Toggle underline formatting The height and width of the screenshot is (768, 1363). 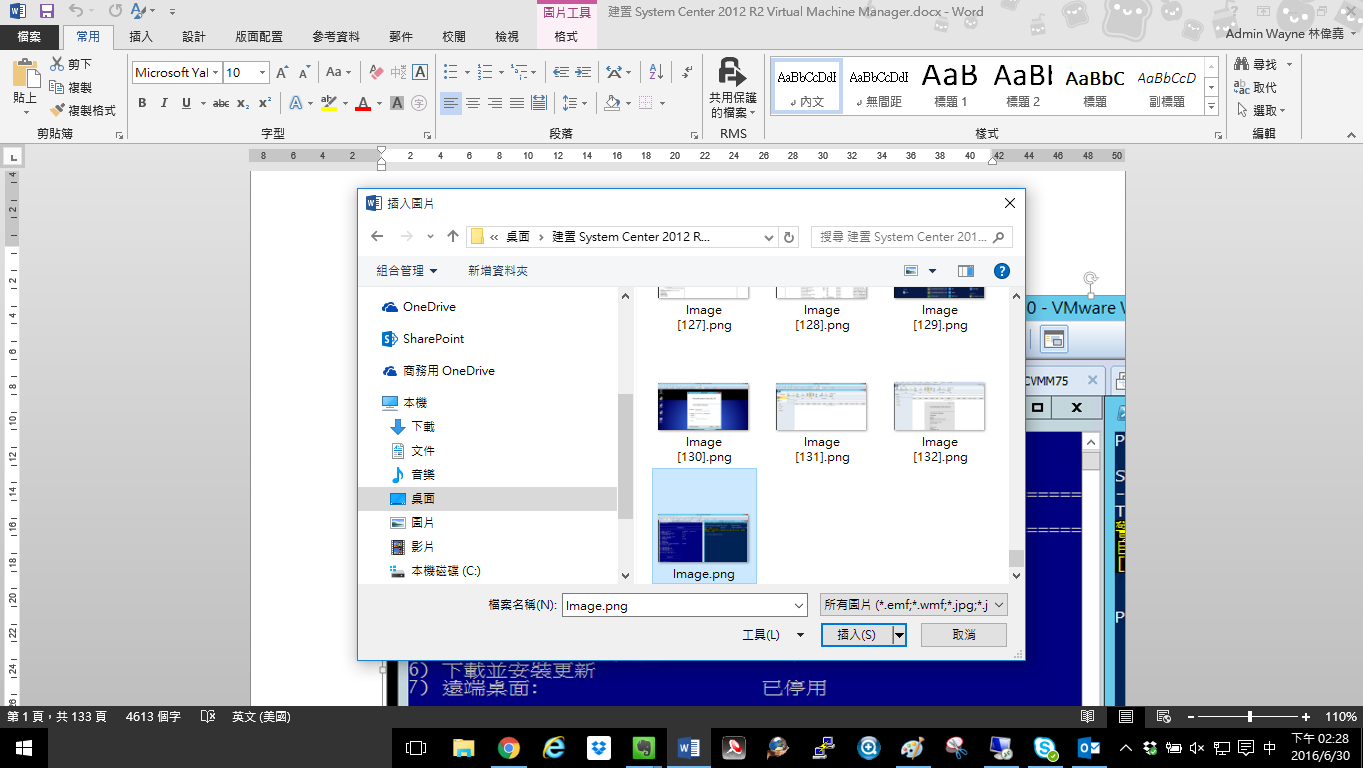186,103
